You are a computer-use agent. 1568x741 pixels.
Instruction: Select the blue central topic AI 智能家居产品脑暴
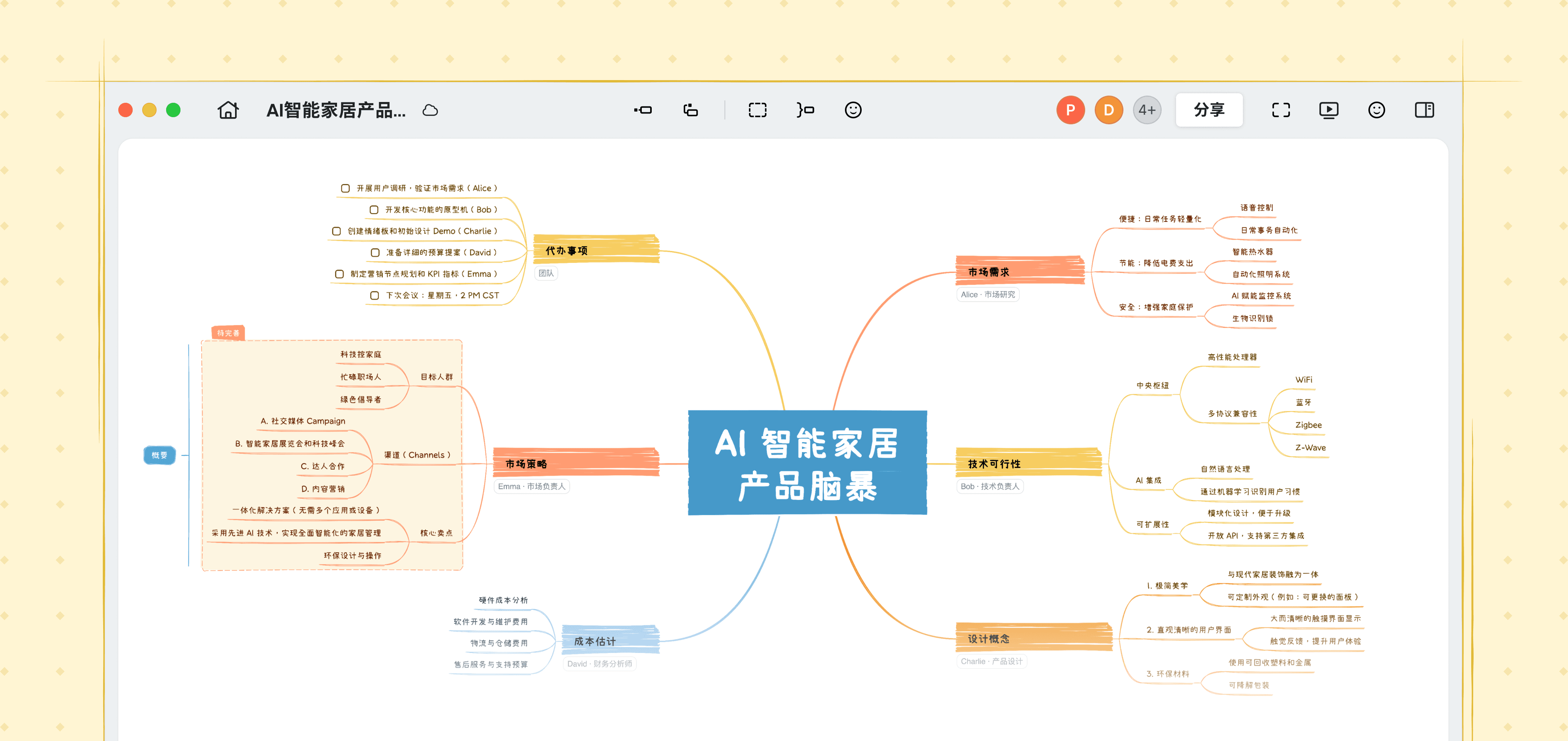[x=807, y=463]
